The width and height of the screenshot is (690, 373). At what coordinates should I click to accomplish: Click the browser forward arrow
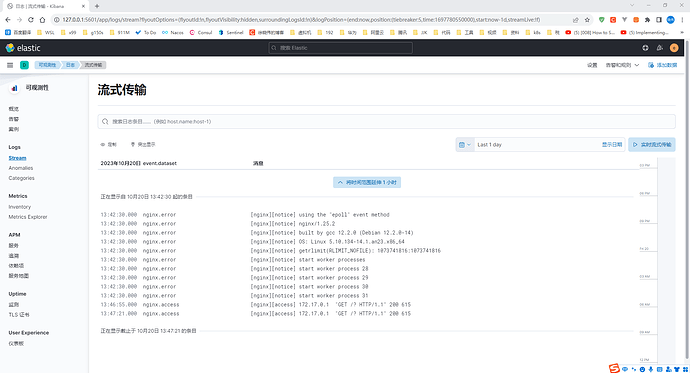(19, 20)
